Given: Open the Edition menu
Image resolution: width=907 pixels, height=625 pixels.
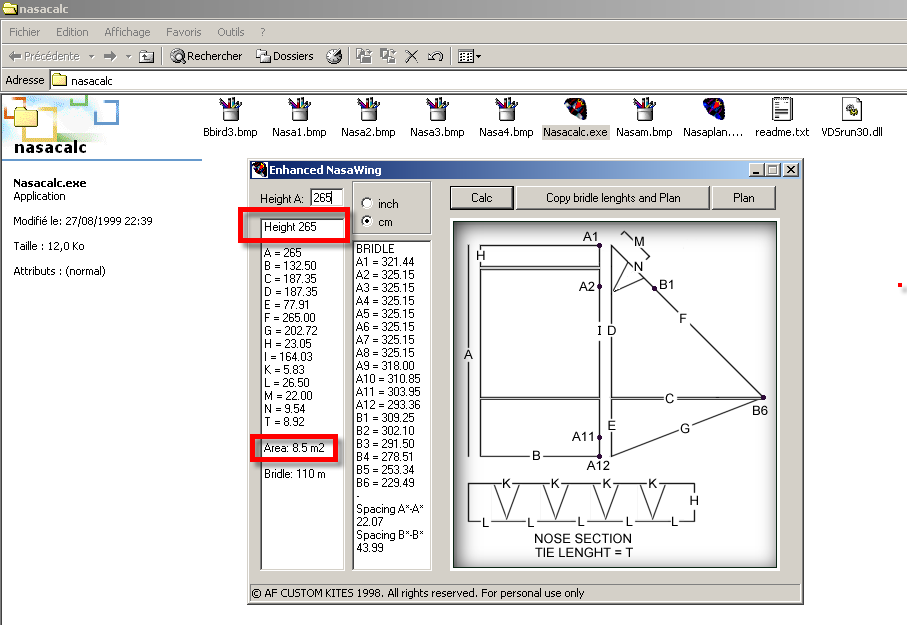Looking at the screenshot, I should (72, 32).
